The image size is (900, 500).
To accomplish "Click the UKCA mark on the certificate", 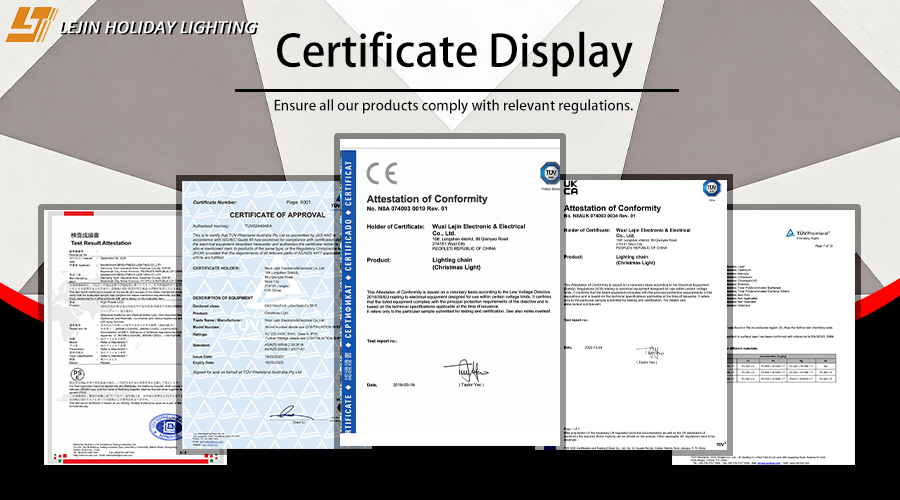I will (x=571, y=188).
